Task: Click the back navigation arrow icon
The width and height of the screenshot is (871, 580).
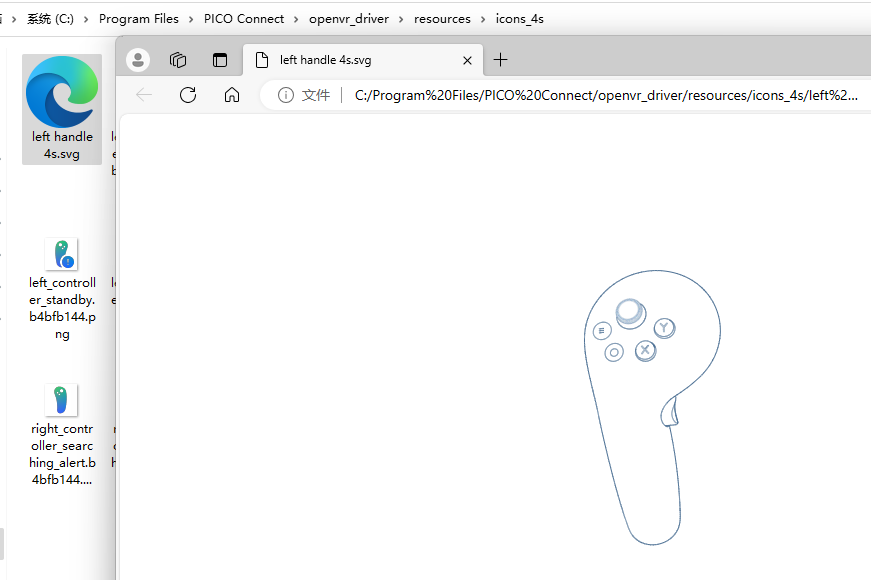Action: coord(143,95)
